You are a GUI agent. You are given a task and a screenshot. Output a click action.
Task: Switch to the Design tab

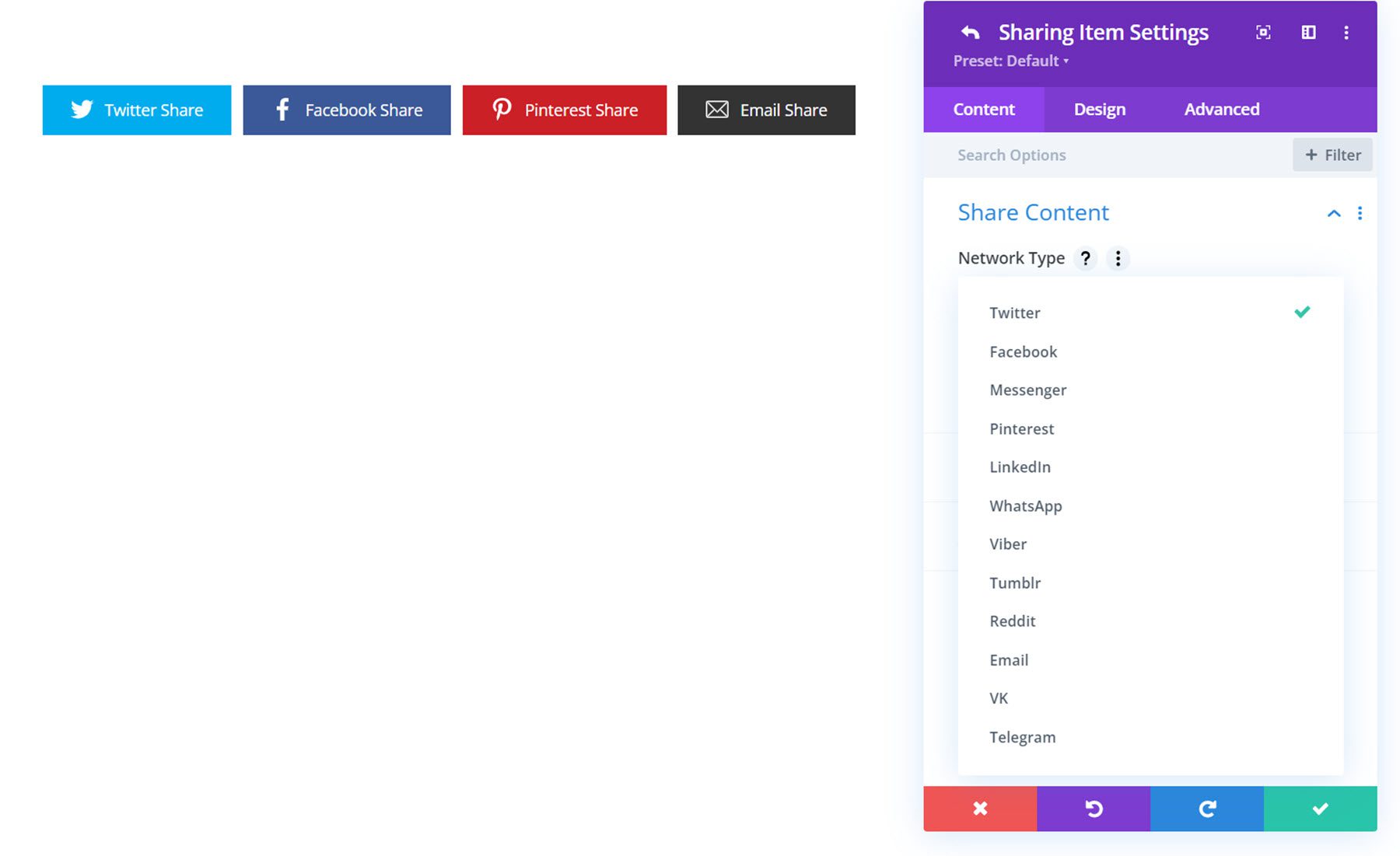1098,109
